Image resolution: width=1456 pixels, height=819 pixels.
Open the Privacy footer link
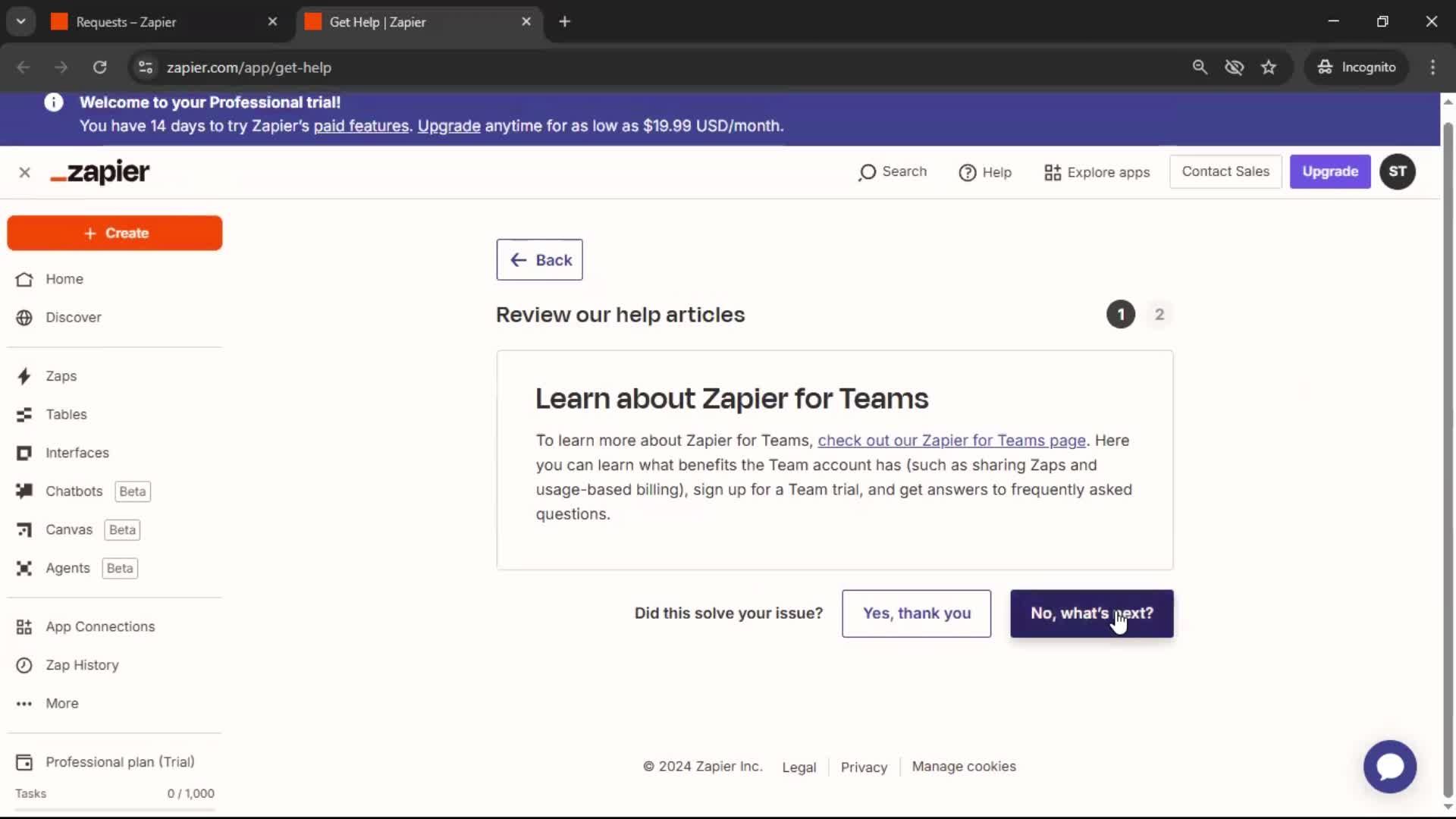864,767
